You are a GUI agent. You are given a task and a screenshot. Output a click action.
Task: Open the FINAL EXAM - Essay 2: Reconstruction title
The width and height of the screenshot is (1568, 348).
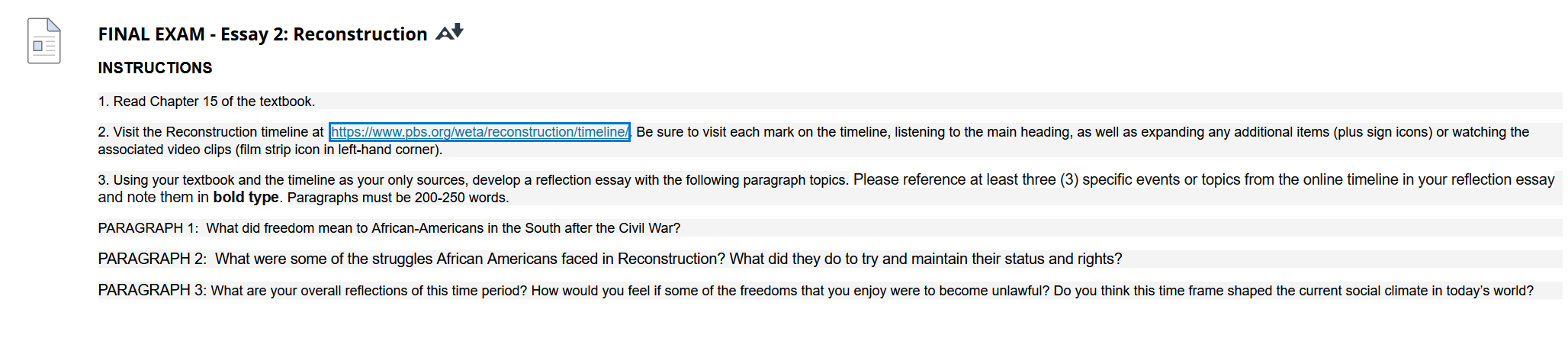[262, 34]
